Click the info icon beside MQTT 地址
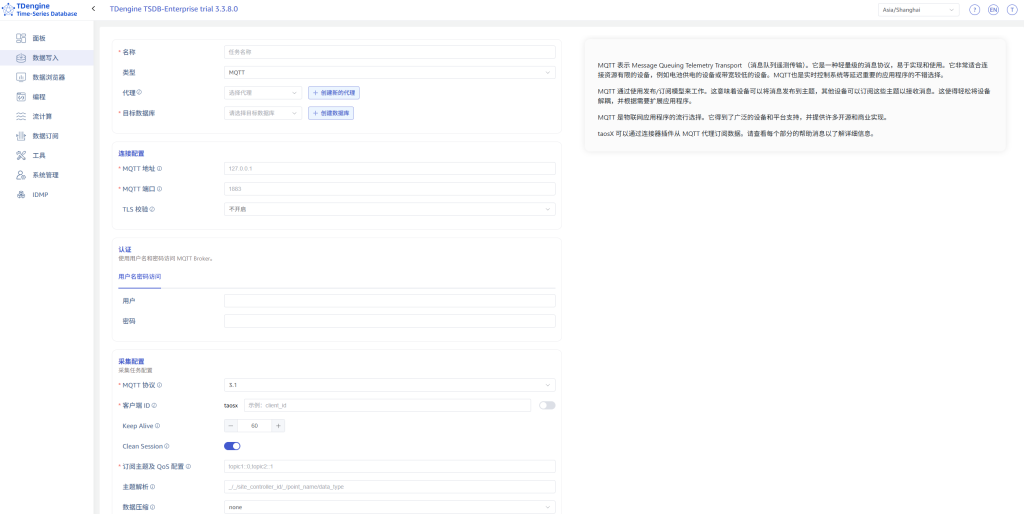The width and height of the screenshot is (1024, 514). click(x=159, y=169)
